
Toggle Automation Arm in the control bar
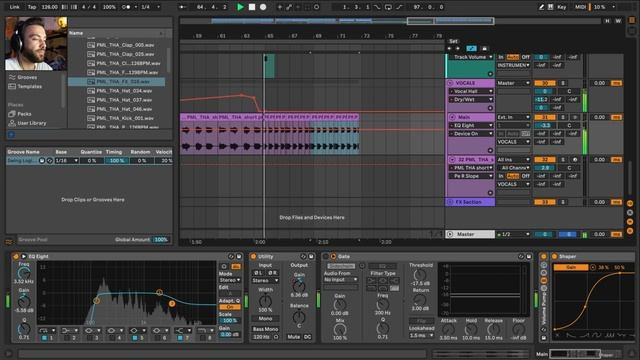click(289, 7)
